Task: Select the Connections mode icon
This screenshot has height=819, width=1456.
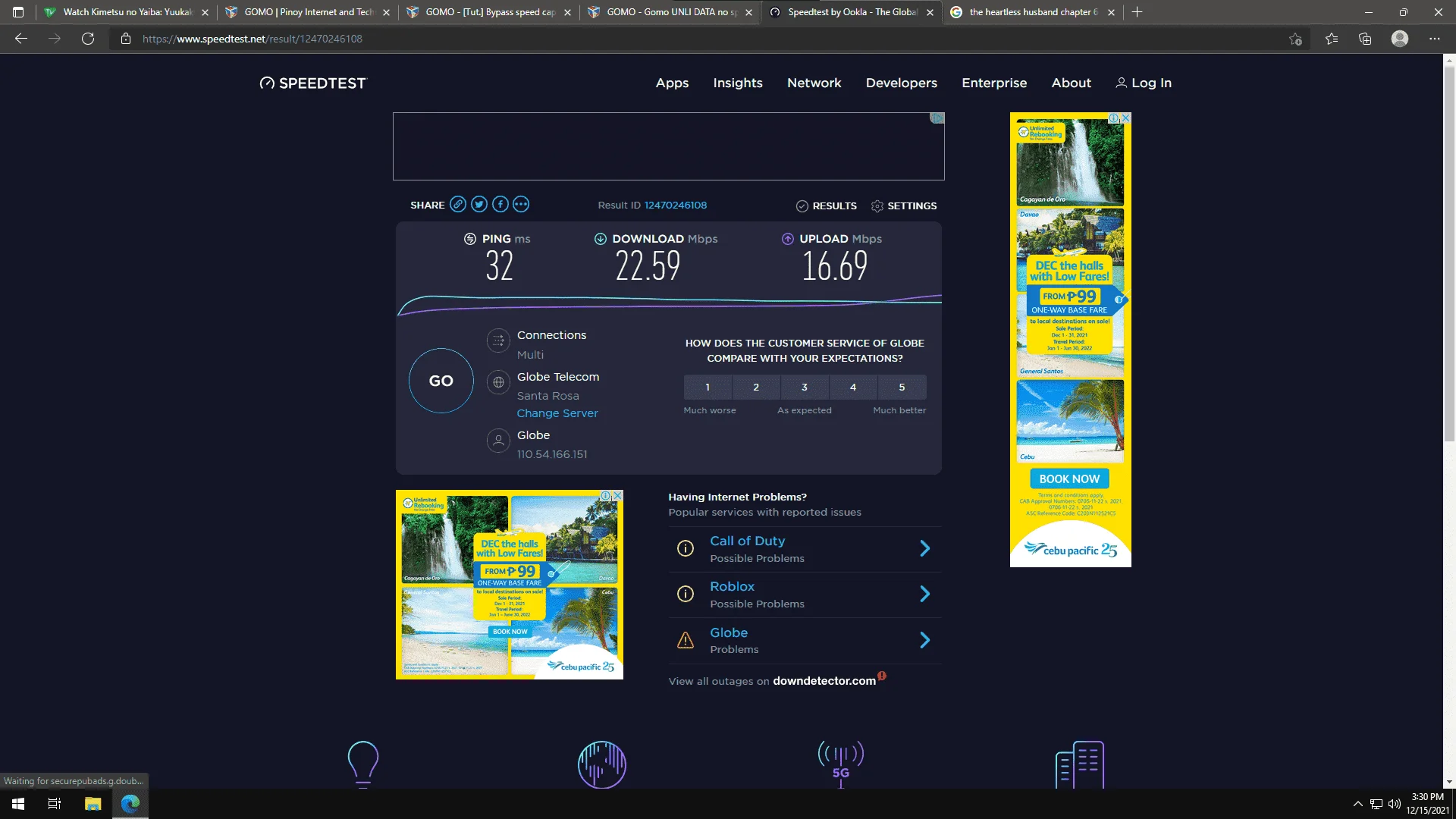Action: pyautogui.click(x=498, y=340)
